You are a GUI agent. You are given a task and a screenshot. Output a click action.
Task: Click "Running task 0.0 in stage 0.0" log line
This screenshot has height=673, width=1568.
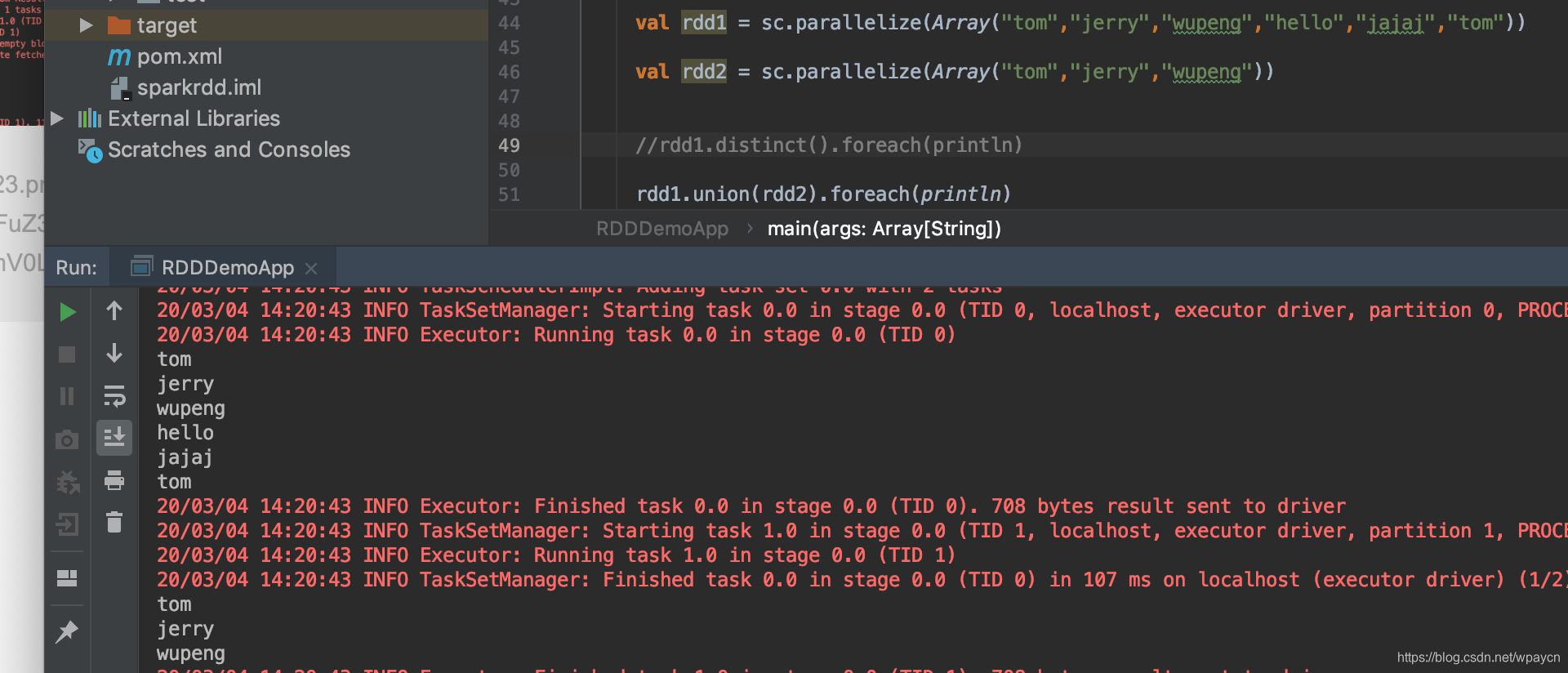(x=556, y=335)
